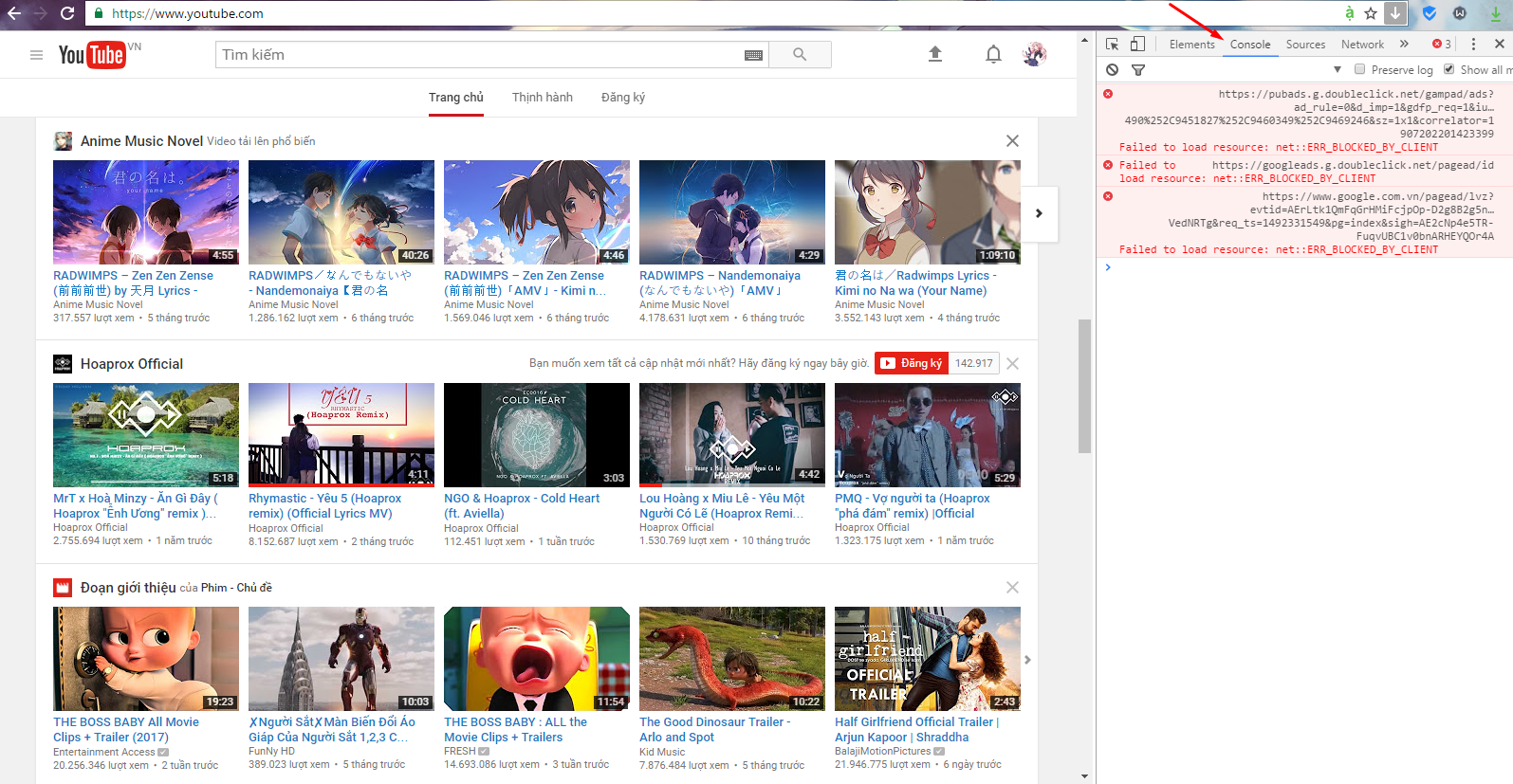Screen dimensions: 1513x784
Task: Subscribe with the red Đăng ký button
Action: (912, 363)
